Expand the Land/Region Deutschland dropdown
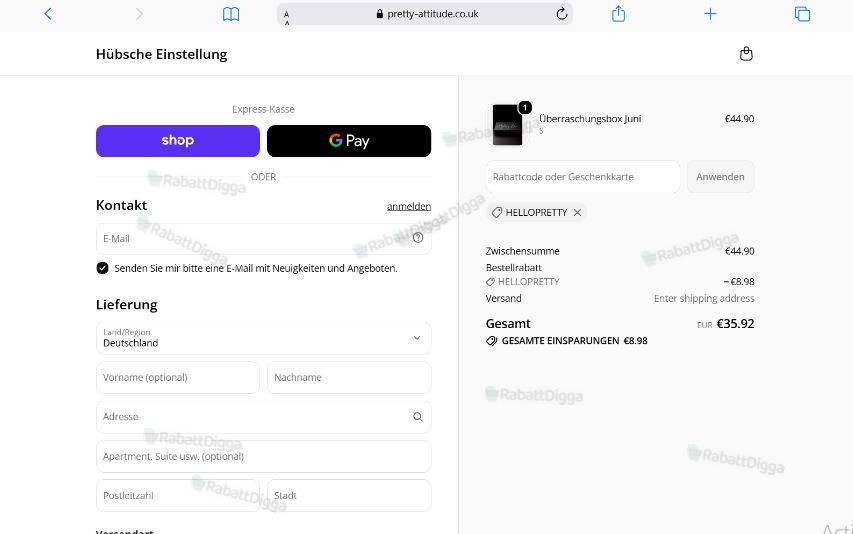853x534 pixels. [264, 338]
